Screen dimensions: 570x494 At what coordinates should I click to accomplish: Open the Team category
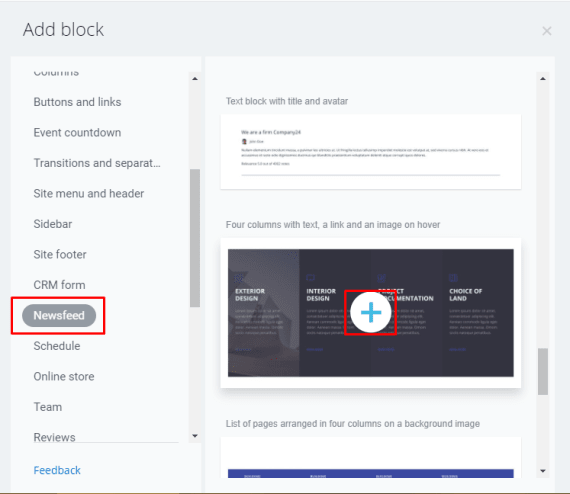point(48,407)
